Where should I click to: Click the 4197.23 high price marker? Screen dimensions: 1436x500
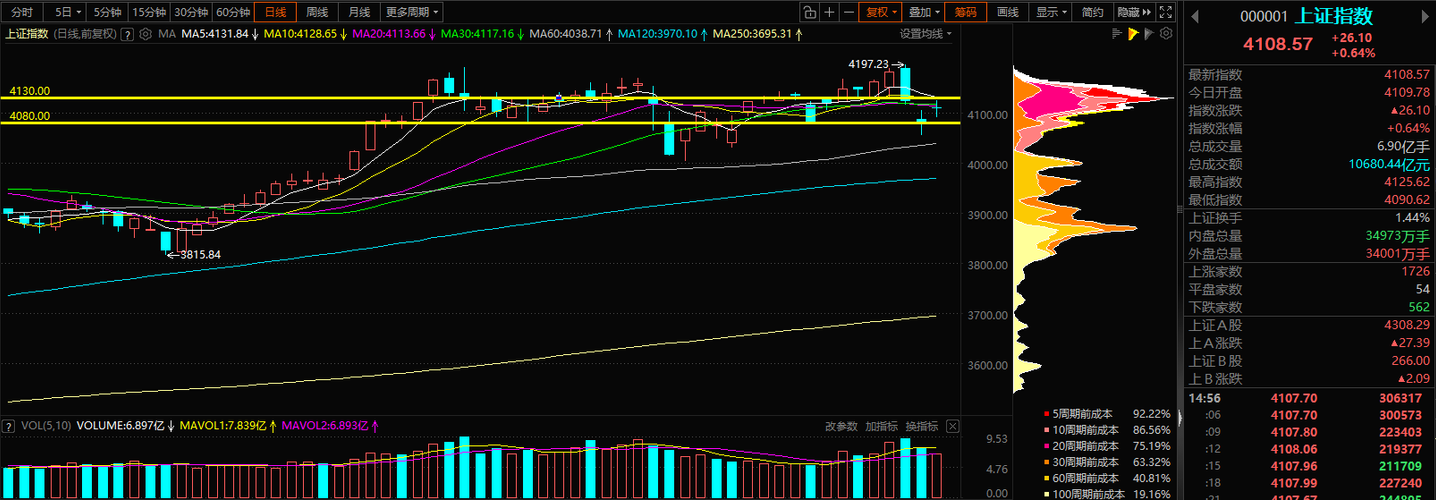click(x=868, y=63)
